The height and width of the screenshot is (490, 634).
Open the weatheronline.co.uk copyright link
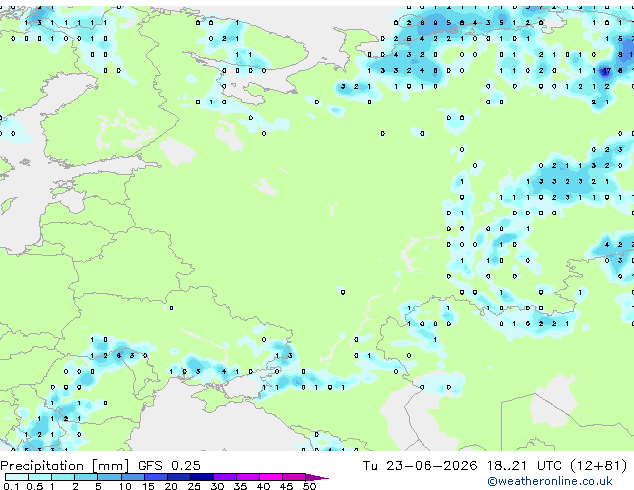550,481
